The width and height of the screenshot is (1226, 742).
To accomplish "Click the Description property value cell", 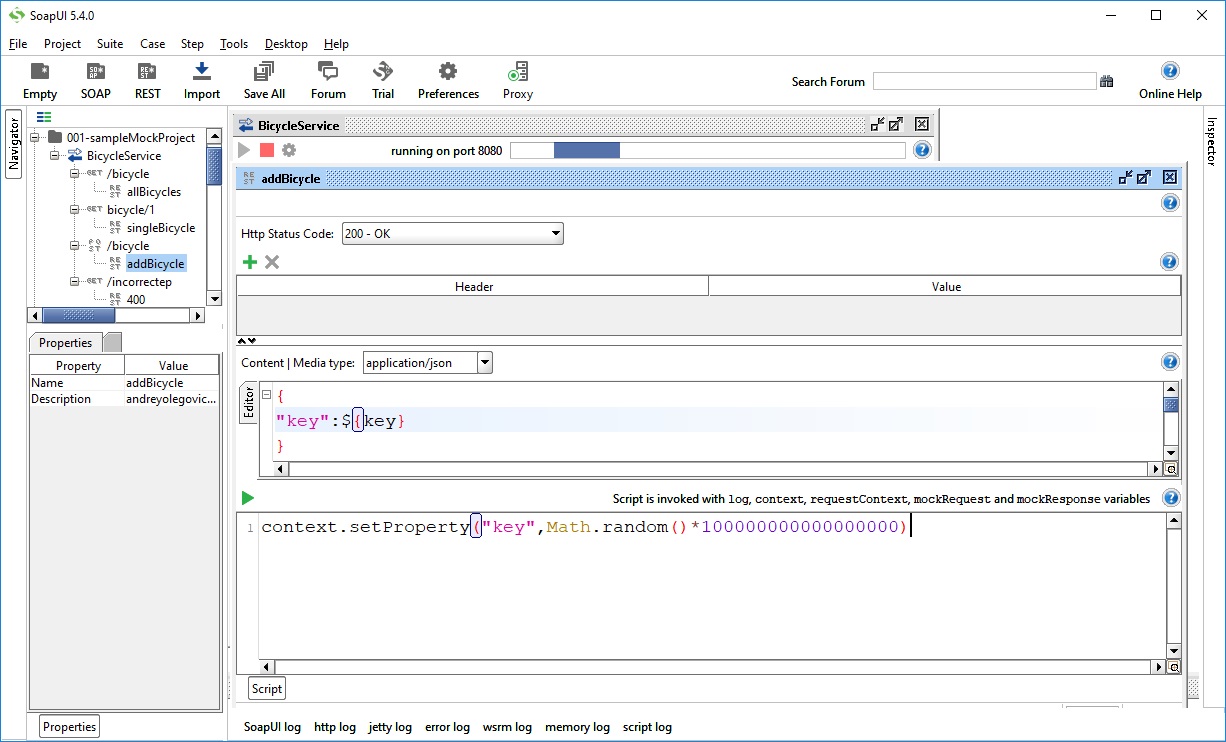I will pyautogui.click(x=170, y=399).
